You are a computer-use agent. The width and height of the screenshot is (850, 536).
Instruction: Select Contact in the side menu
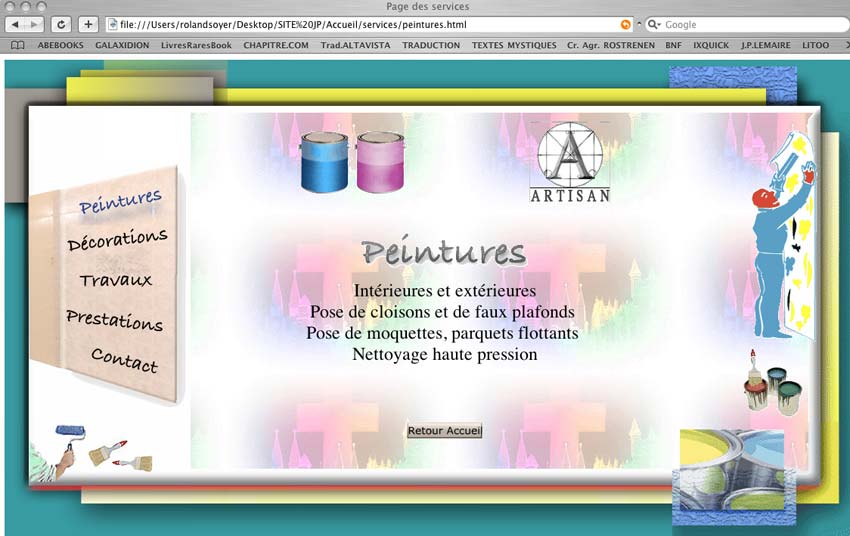[x=125, y=360]
